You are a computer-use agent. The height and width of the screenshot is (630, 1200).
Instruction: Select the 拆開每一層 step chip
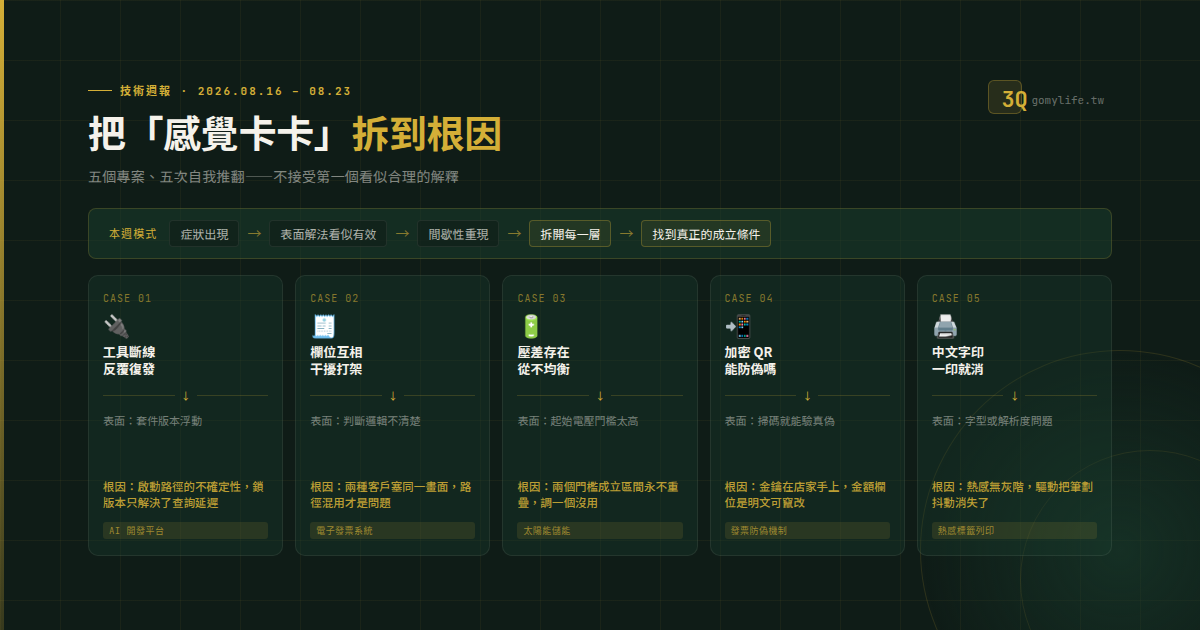point(570,234)
